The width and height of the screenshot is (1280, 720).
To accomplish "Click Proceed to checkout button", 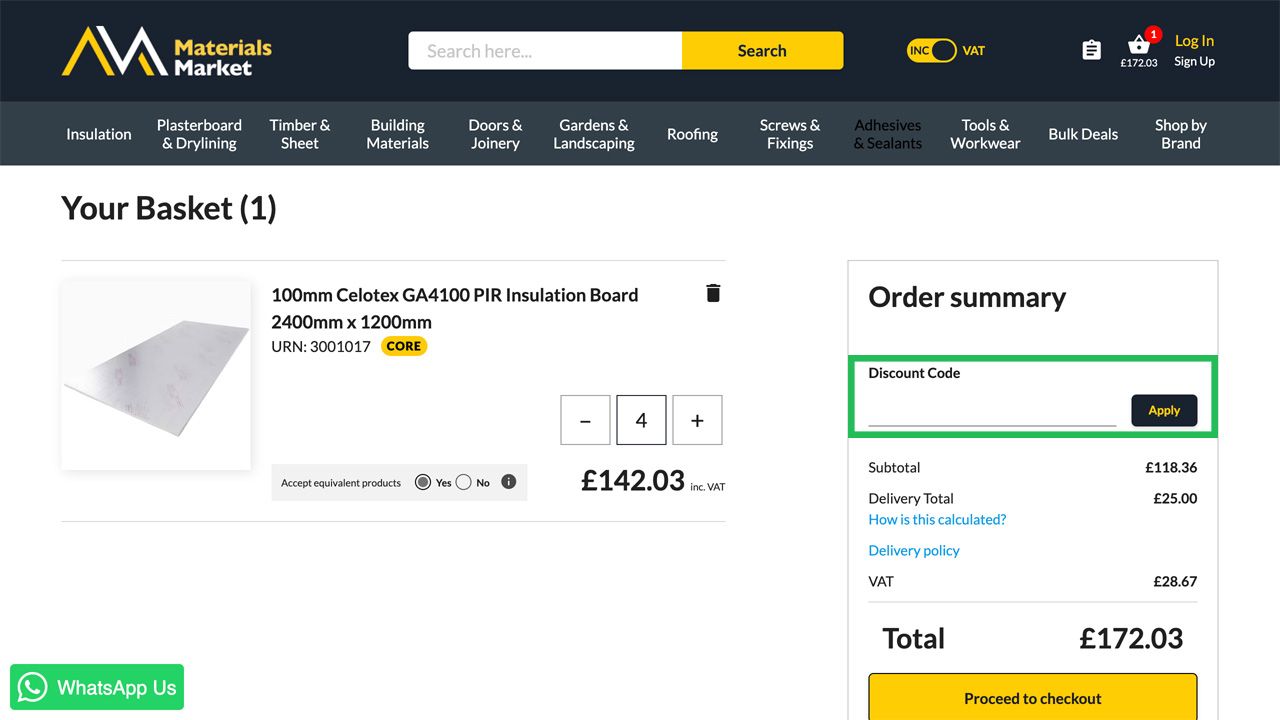I will click(1032, 698).
